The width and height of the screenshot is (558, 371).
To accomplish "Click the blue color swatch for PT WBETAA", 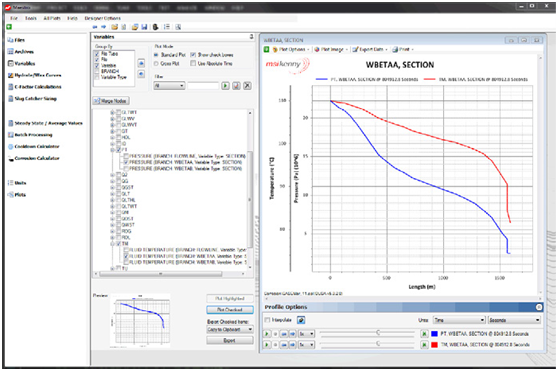I will point(434,334).
